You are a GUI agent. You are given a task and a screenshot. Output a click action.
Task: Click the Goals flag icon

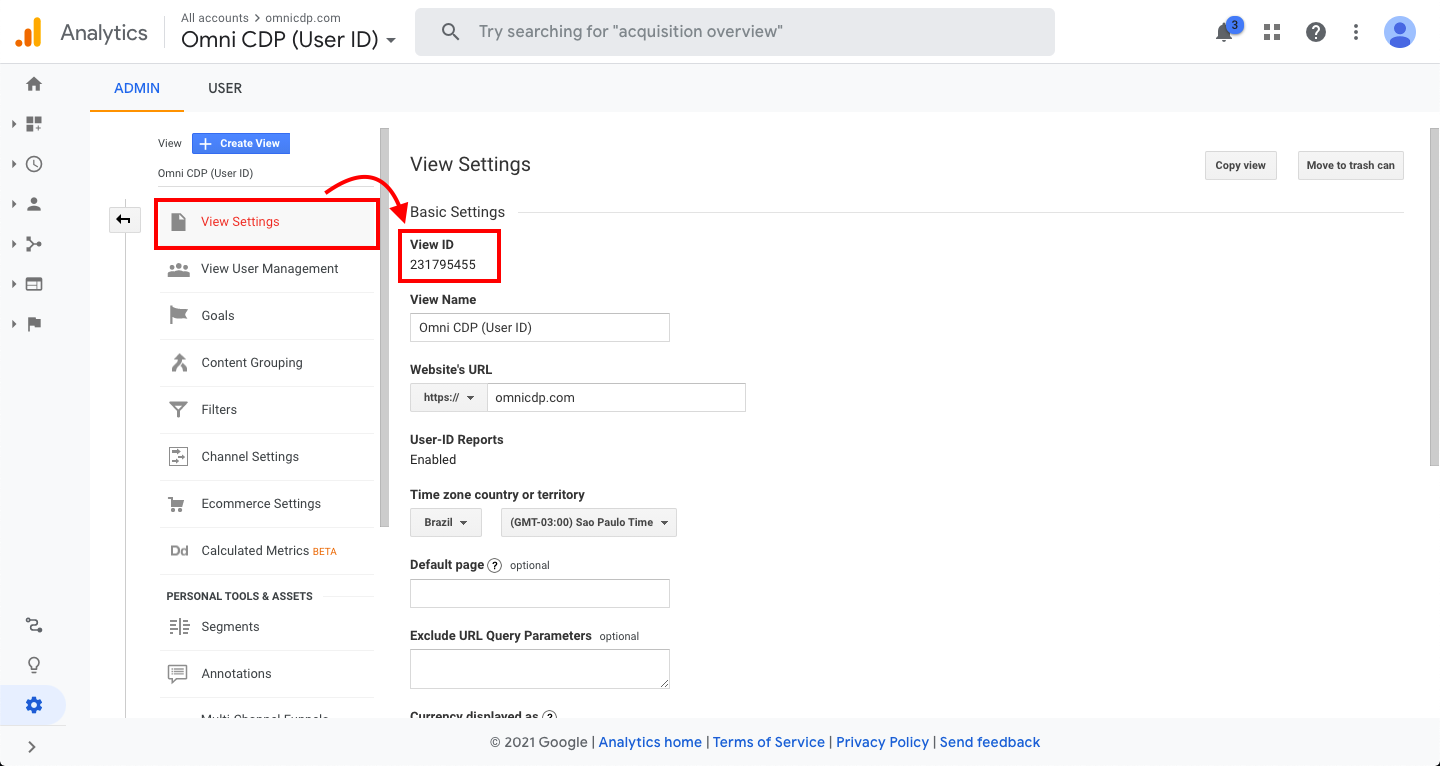click(179, 315)
